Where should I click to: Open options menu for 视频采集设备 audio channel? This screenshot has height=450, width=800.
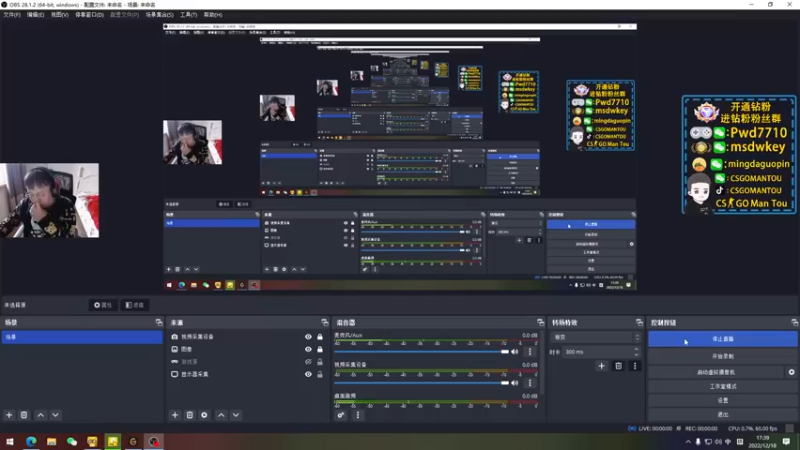click(530, 383)
